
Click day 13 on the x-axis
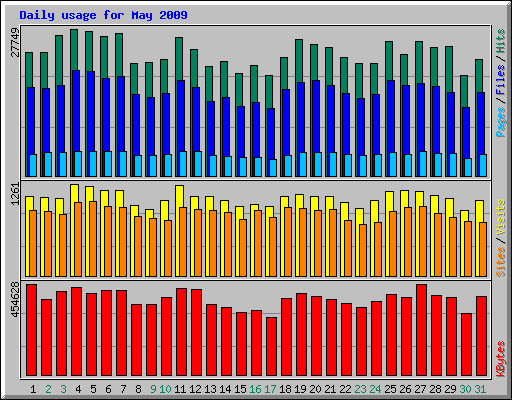tap(210, 389)
